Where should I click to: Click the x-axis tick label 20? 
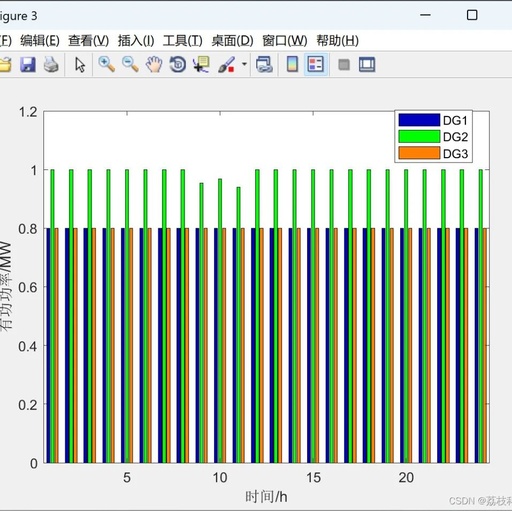click(x=406, y=478)
